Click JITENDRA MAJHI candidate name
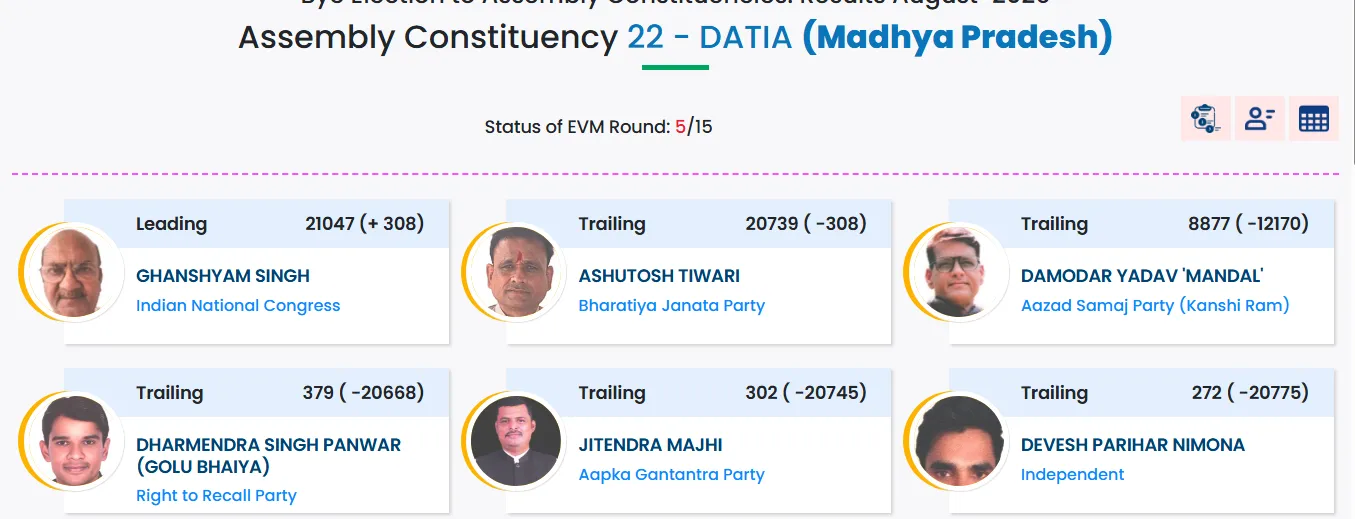The height and width of the screenshot is (519, 1355). coord(650,445)
